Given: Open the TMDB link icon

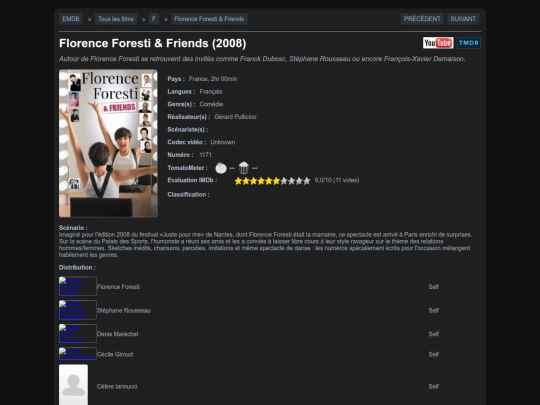Looking at the screenshot, I should coord(469,43).
